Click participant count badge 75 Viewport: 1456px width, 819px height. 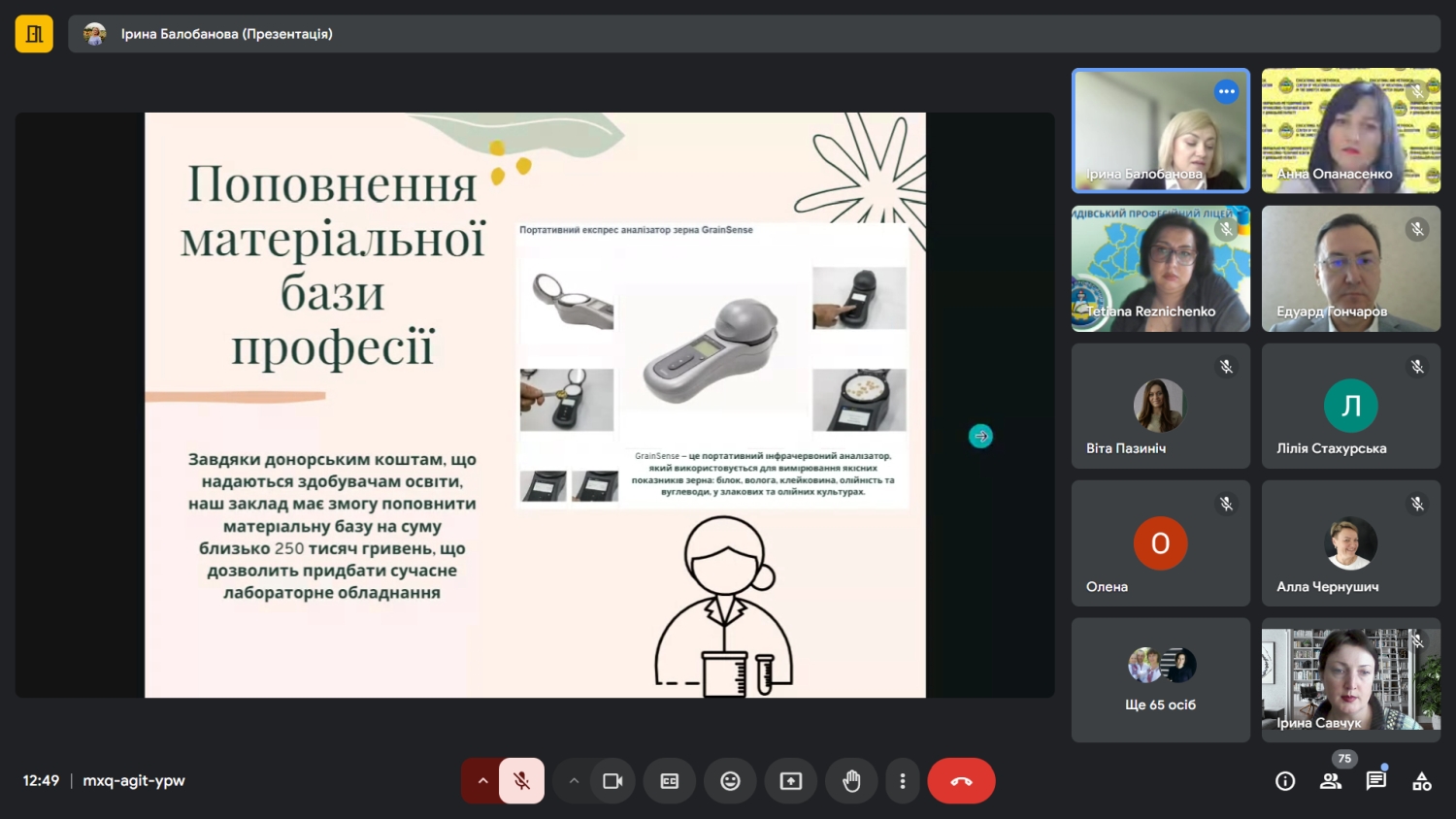point(1344,759)
